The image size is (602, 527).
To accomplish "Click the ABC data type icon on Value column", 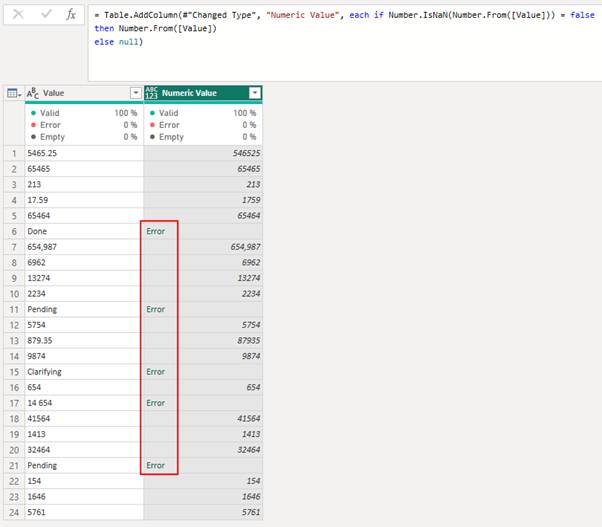I will 32,93.
